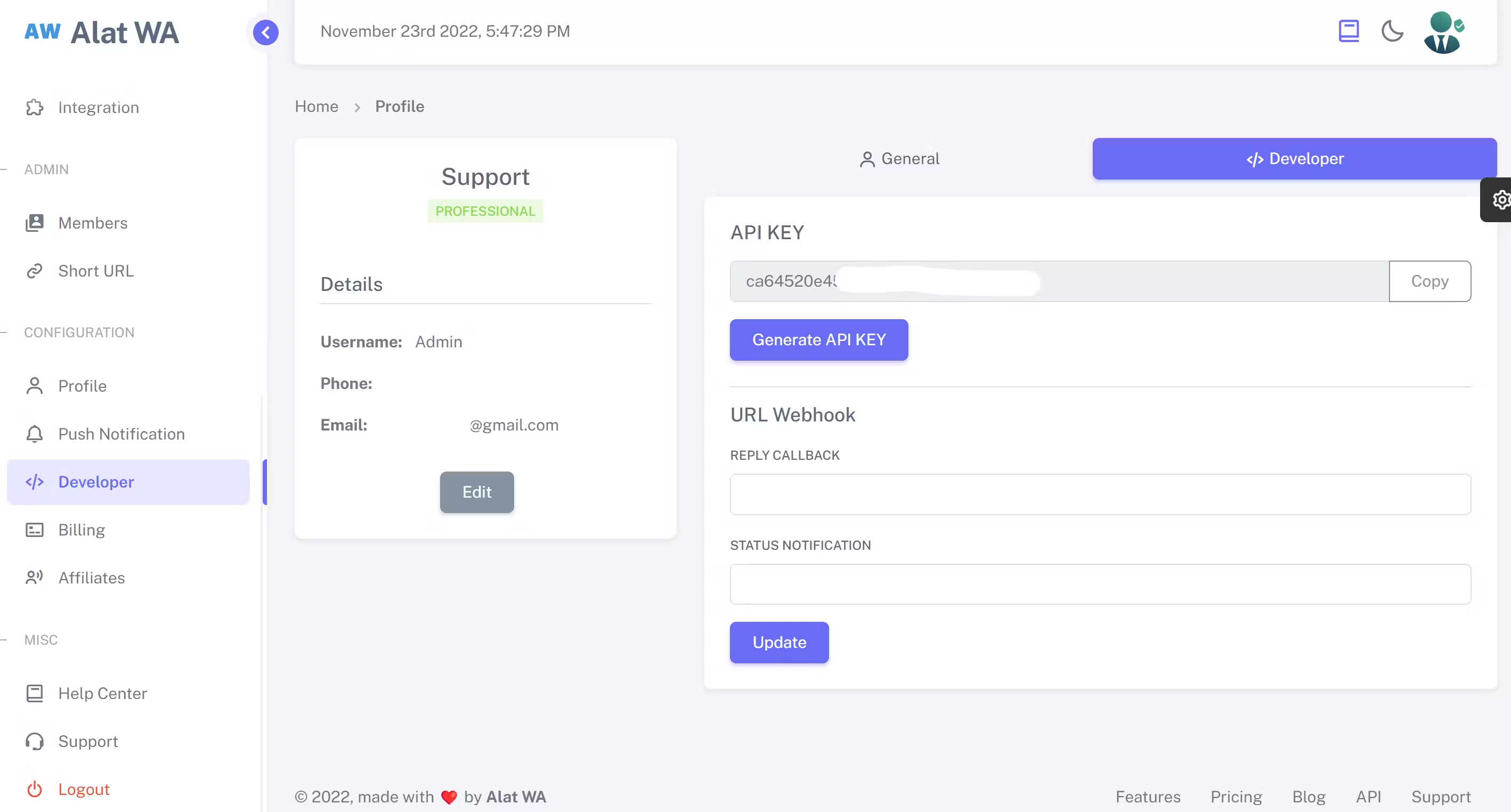Select the Developer tab
The width and height of the screenshot is (1511, 812).
[1294, 159]
